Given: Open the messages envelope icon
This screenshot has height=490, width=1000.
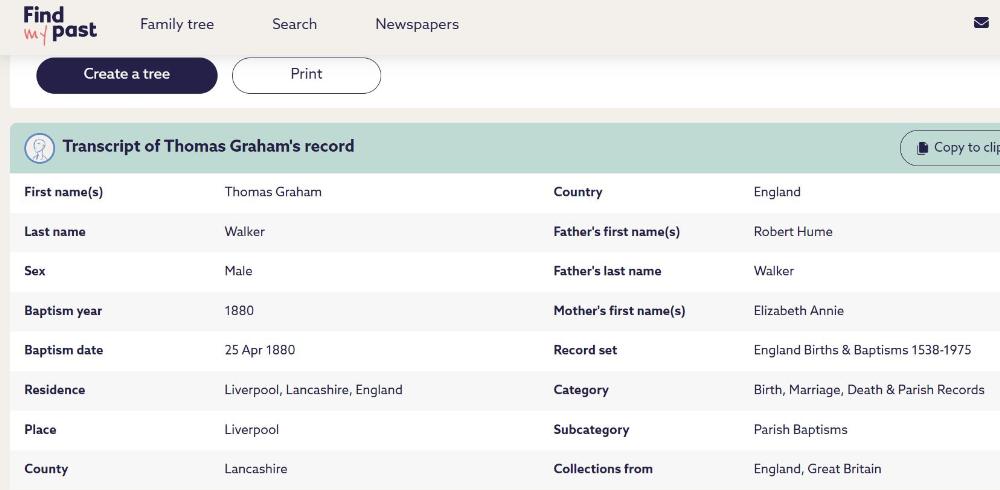Looking at the screenshot, I should click(x=981, y=23).
